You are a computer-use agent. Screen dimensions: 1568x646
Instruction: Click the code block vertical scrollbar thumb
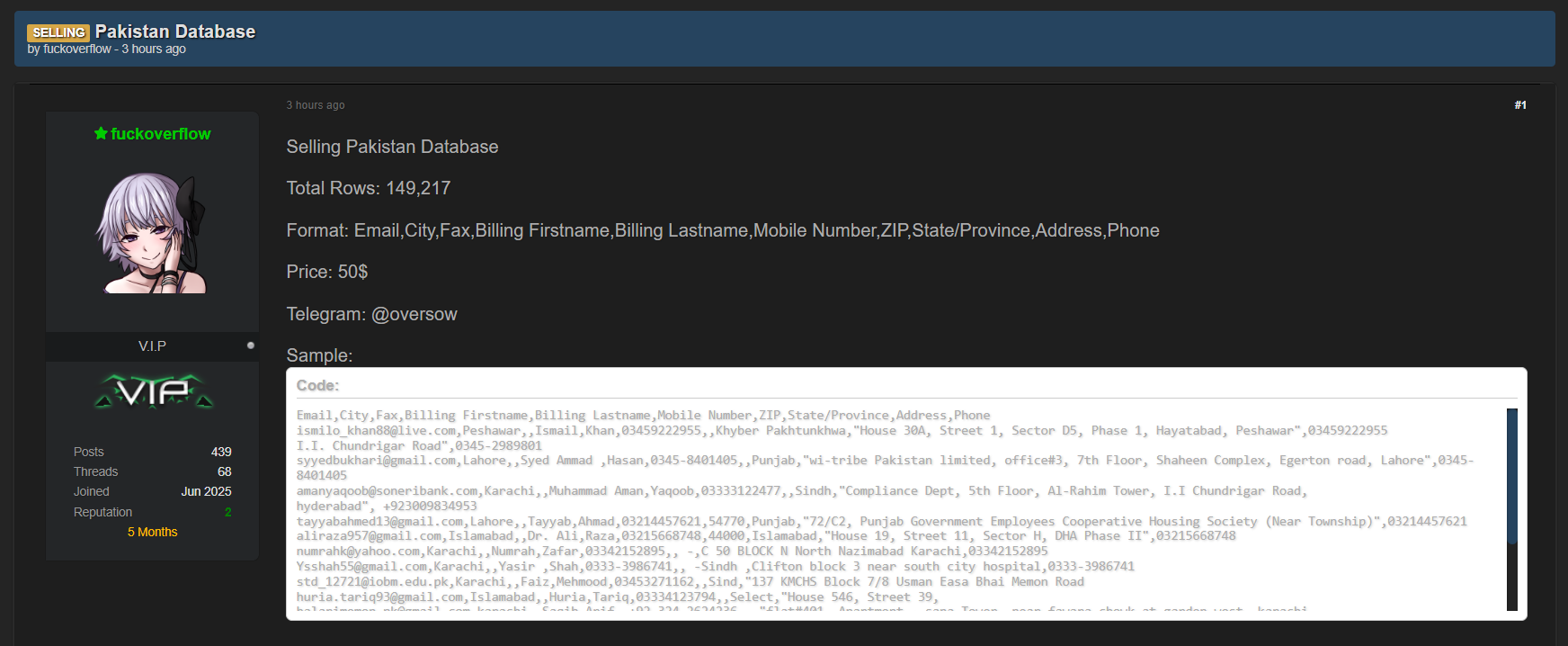[1512, 475]
